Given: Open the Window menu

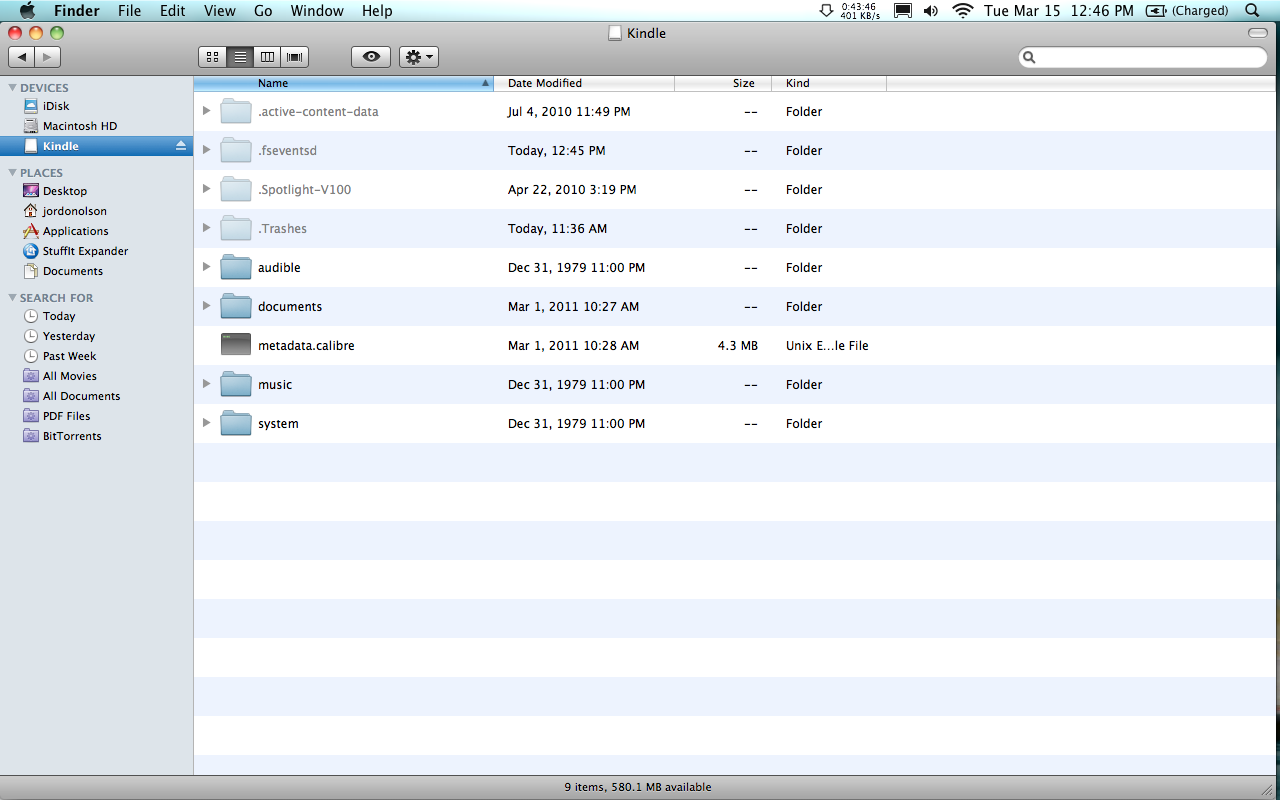Looking at the screenshot, I should (317, 11).
